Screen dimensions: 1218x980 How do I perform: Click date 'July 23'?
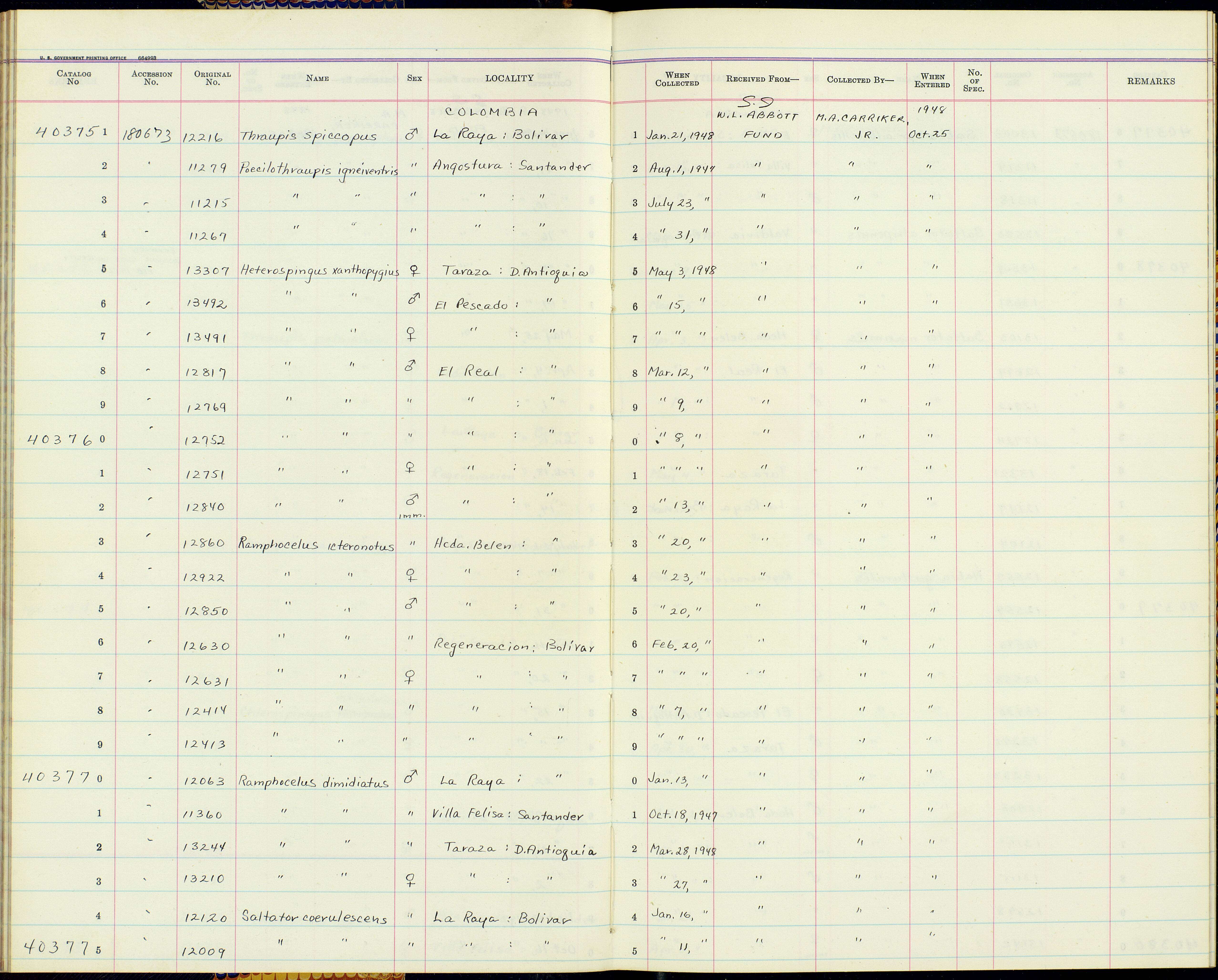(x=670, y=203)
